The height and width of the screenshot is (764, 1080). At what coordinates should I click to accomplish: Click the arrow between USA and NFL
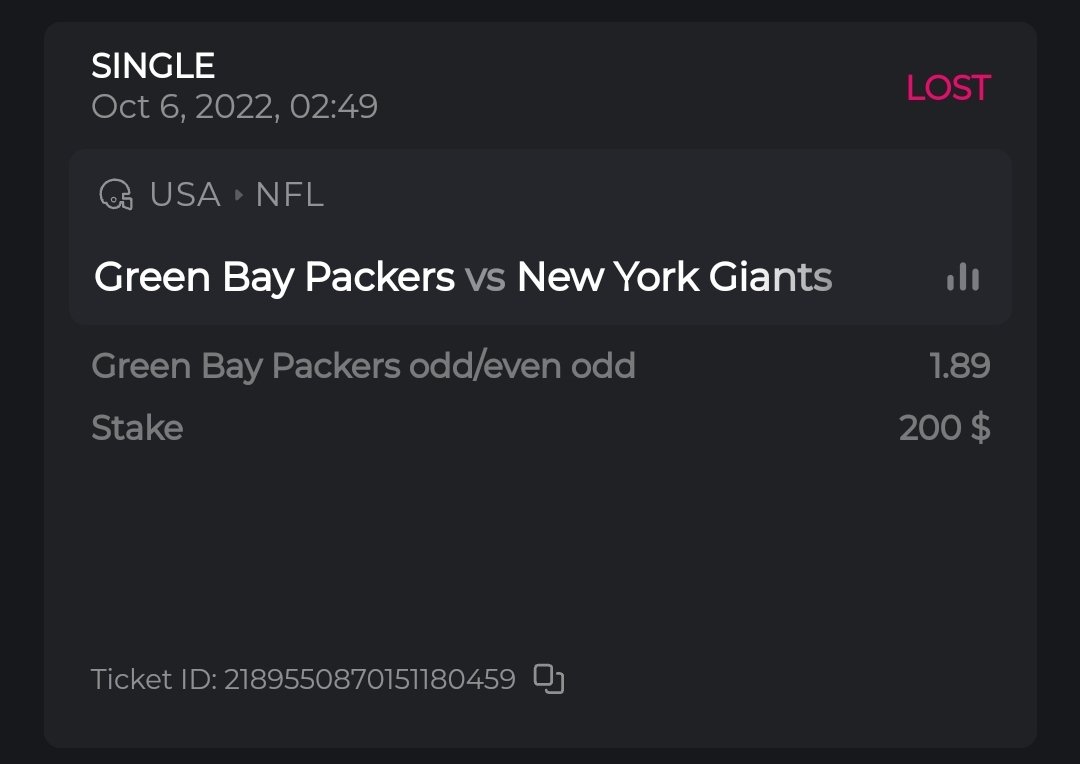238,195
